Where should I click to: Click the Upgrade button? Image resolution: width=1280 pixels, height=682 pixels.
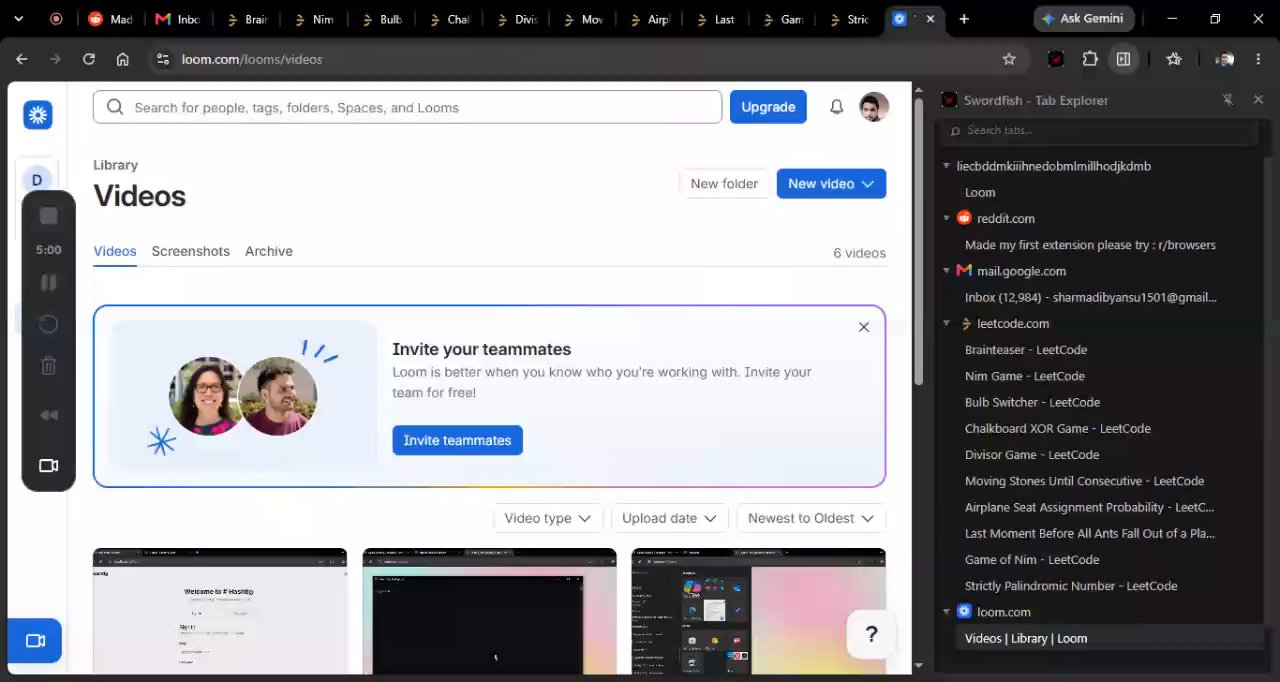[x=768, y=107]
